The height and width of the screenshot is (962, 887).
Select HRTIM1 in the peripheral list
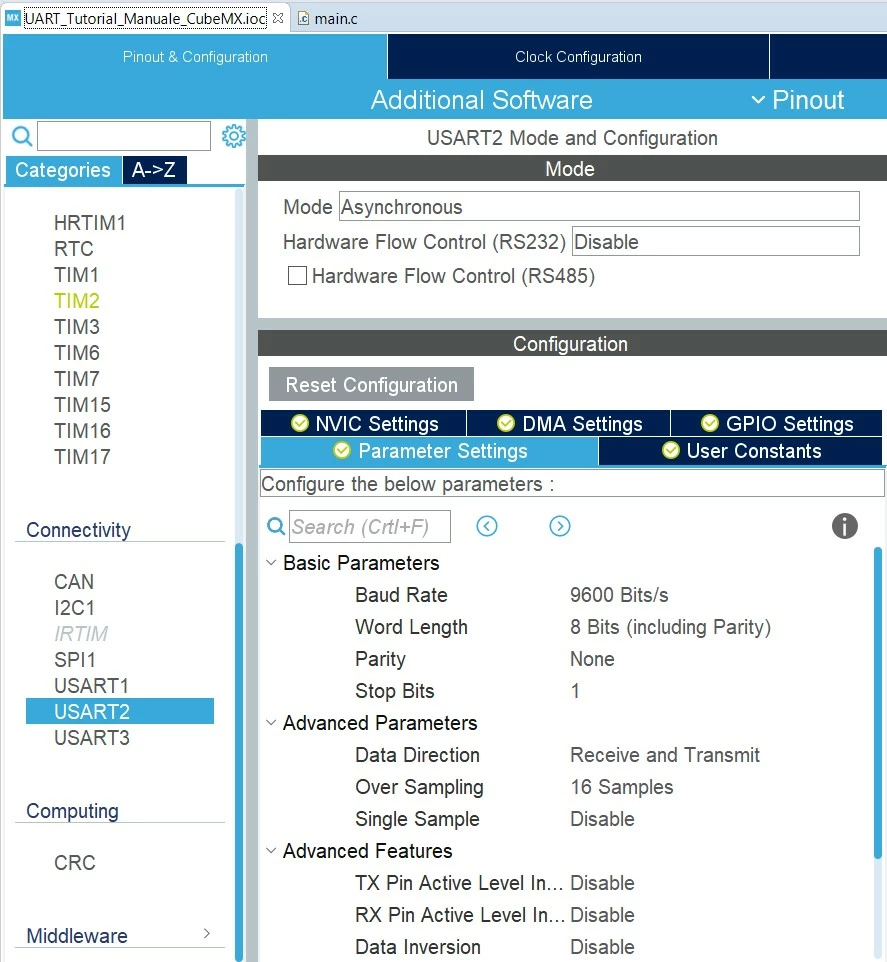tap(90, 223)
